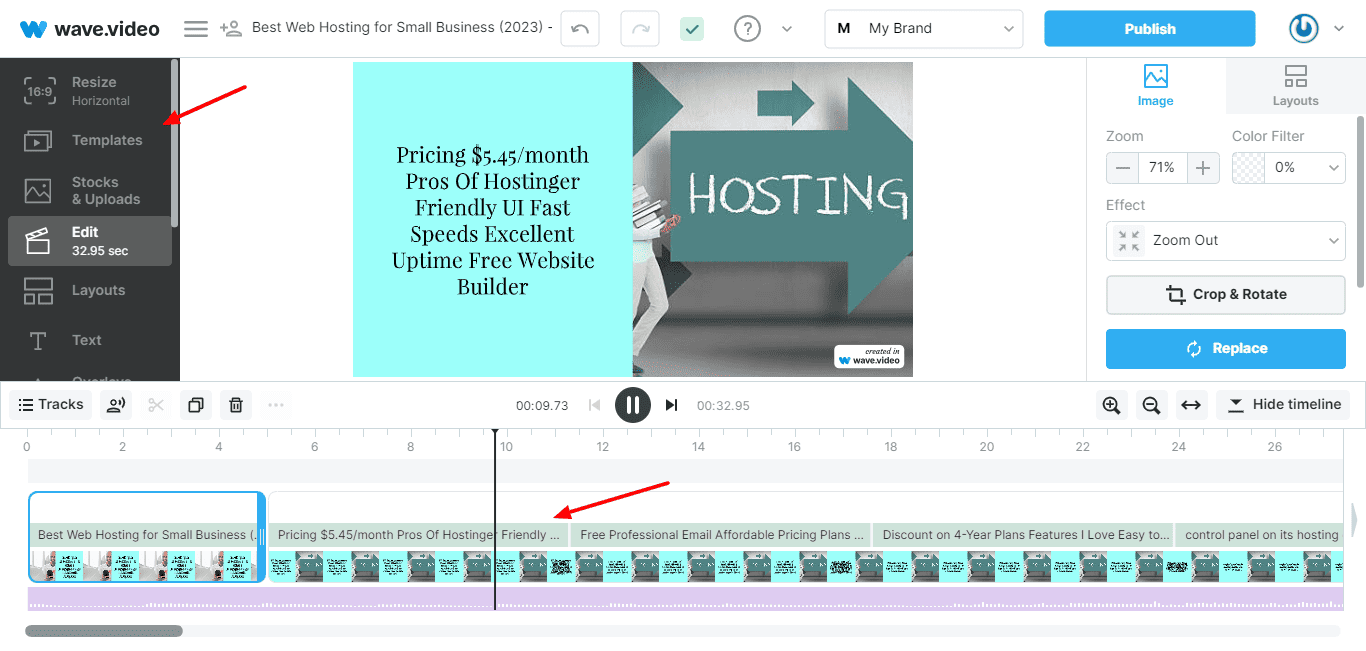Open the Templates sidebar item
The width and height of the screenshot is (1366, 651).
point(89,141)
